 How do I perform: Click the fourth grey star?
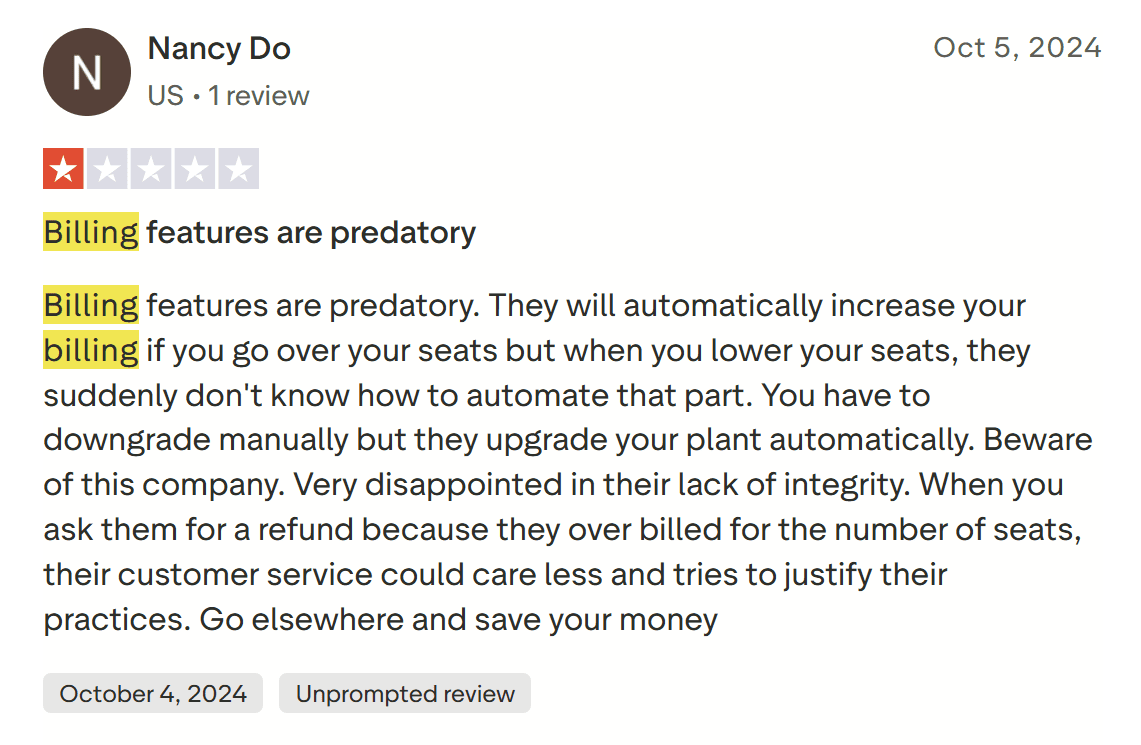coord(195,169)
